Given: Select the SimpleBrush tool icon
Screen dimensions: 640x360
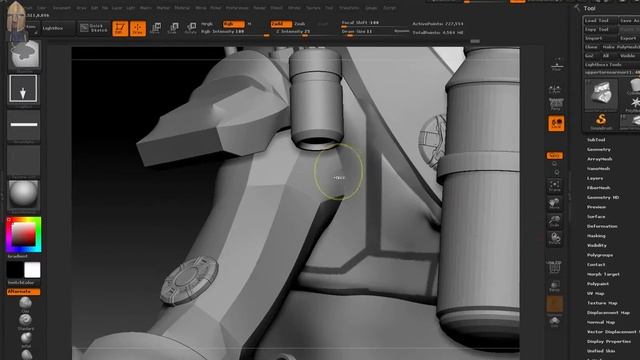Looking at the screenshot, I should click(601, 121).
